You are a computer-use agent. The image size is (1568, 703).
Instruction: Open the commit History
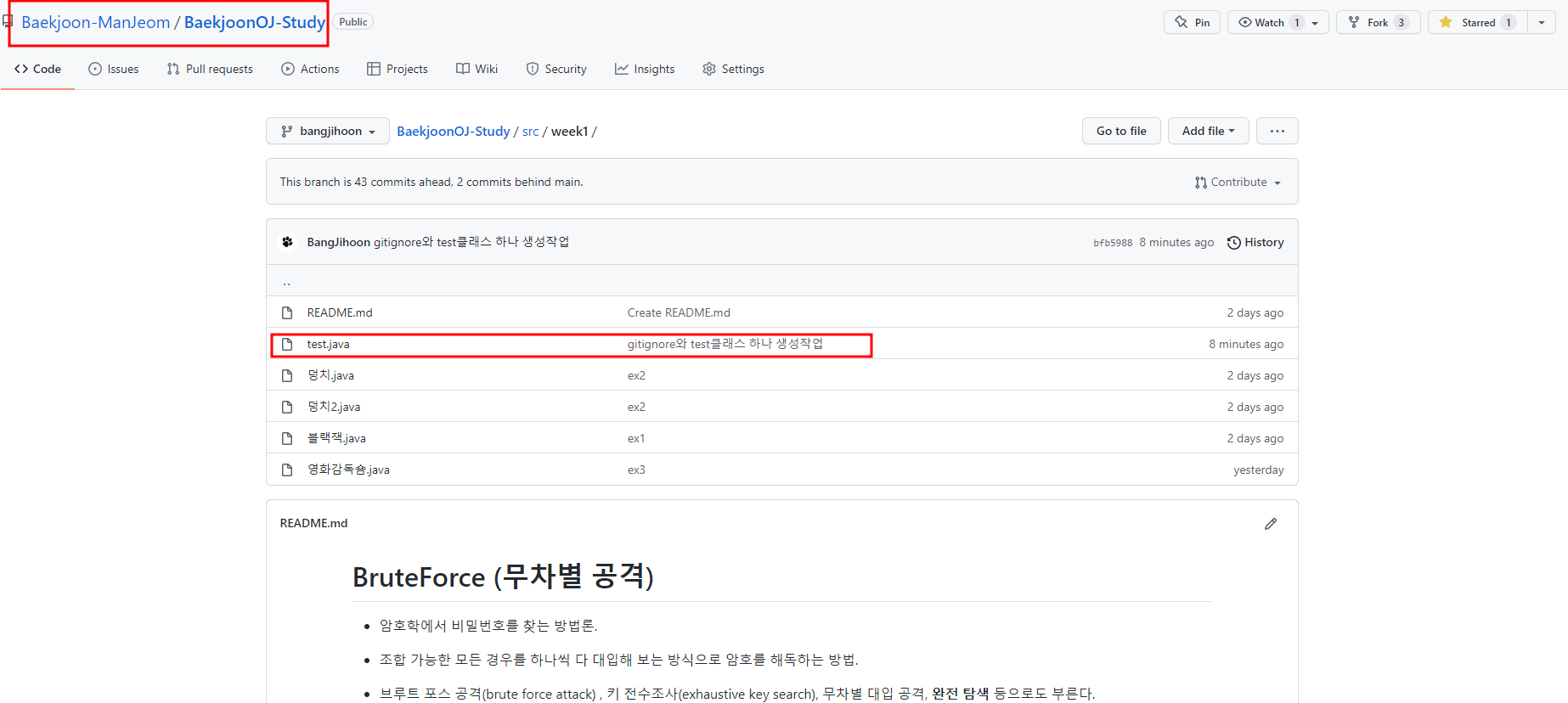pyautogui.click(x=1255, y=242)
